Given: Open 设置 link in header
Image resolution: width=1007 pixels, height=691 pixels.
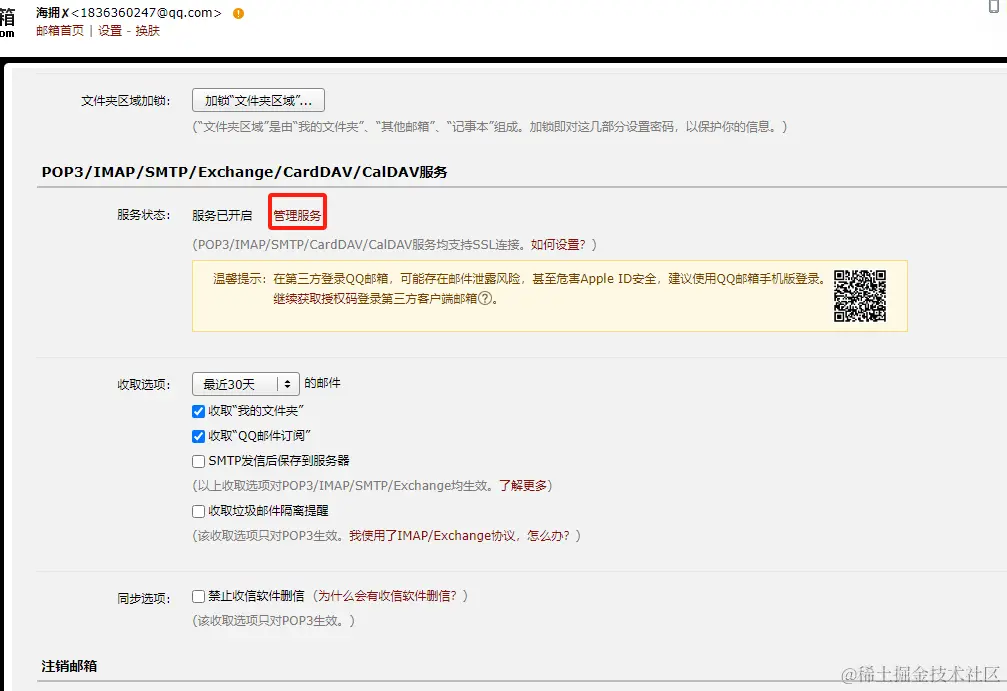Looking at the screenshot, I should (110, 31).
